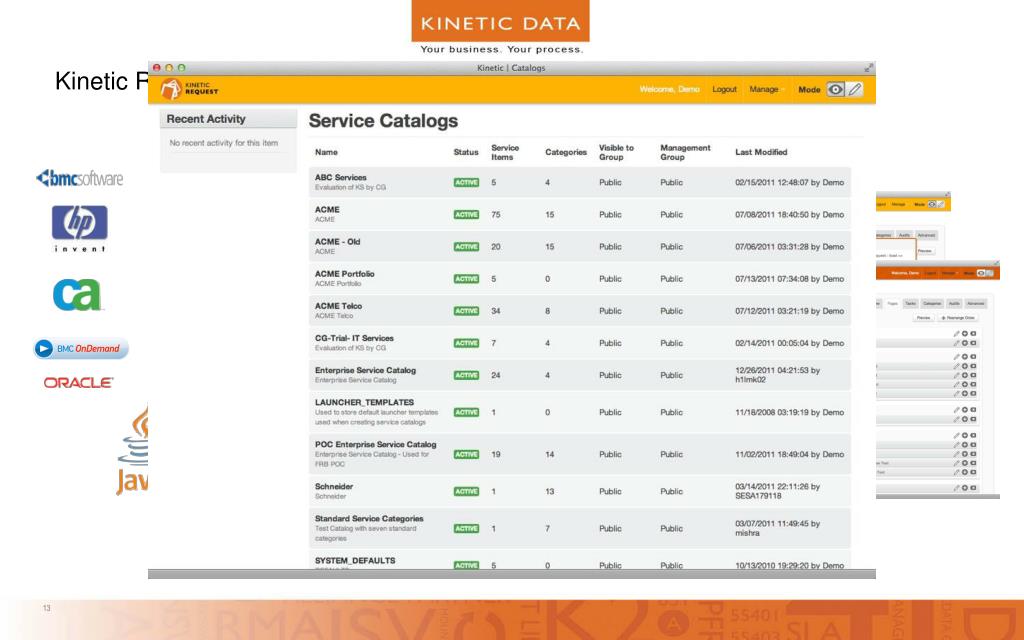Click Welcome, Demo link
This screenshot has width=1024, height=640.
(669, 89)
